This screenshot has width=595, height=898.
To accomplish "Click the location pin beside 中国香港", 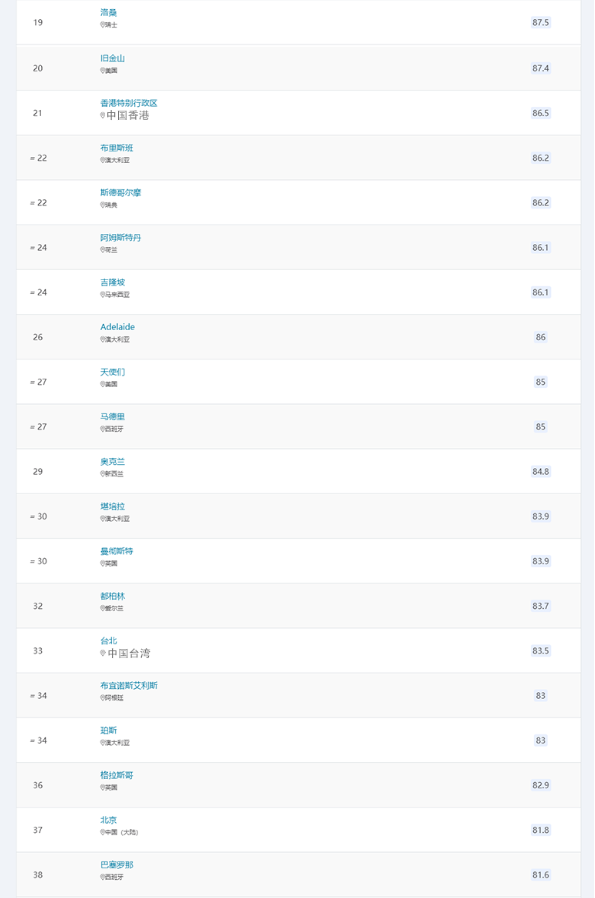I will (103, 115).
